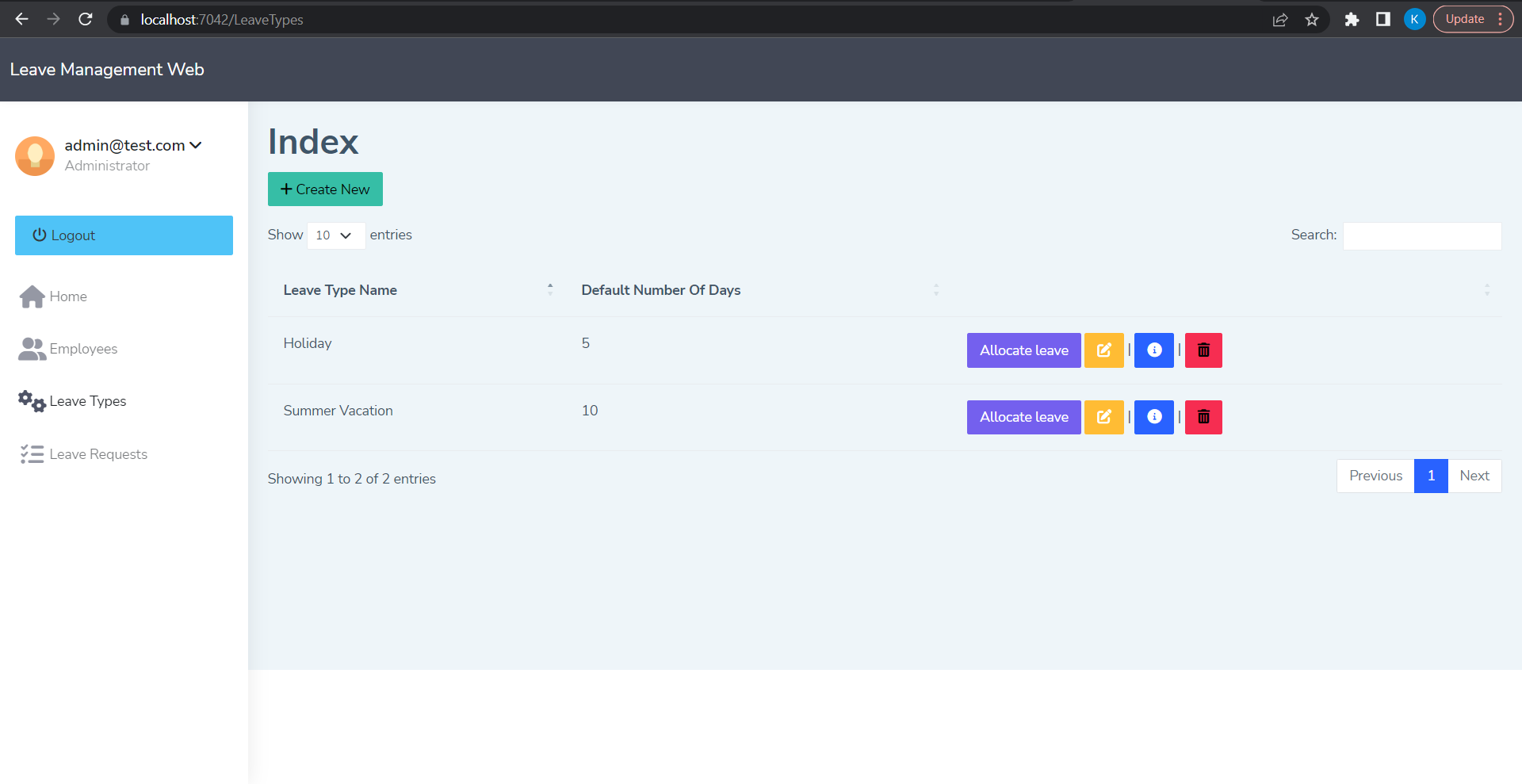
Task: Toggle the bookmark star in address bar
Action: pos(1312,19)
